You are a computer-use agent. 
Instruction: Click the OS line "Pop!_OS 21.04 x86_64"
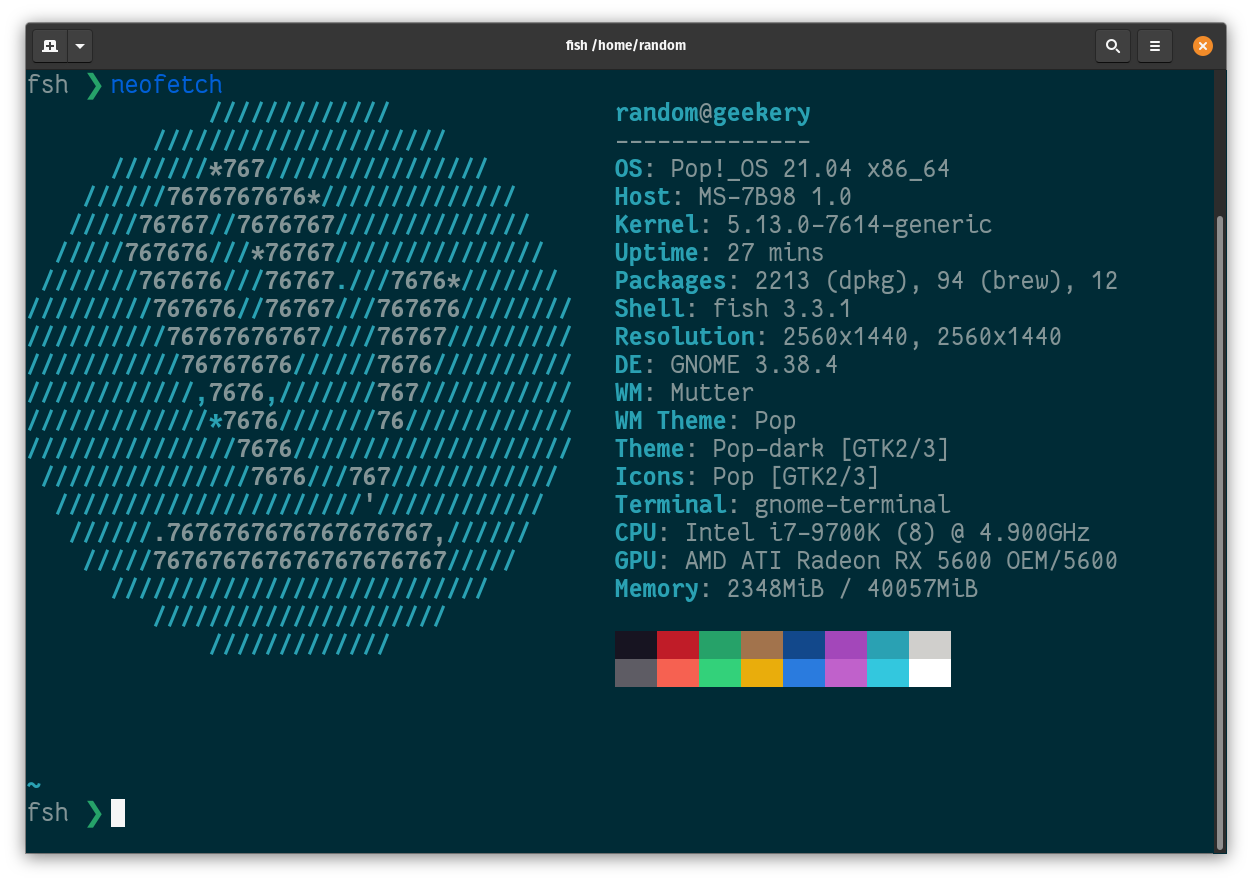pyautogui.click(x=782, y=169)
